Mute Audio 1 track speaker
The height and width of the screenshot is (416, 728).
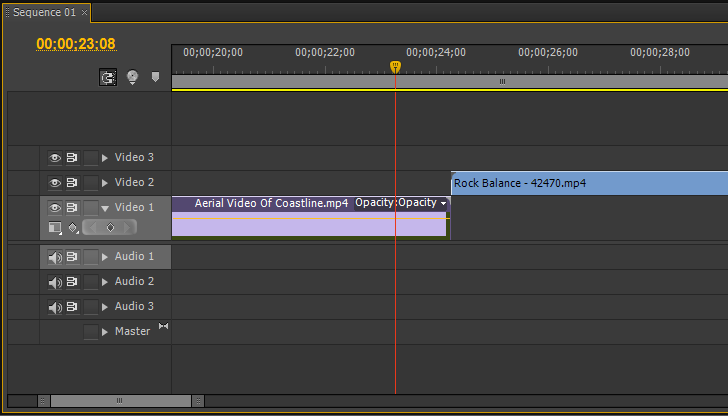click(55, 257)
